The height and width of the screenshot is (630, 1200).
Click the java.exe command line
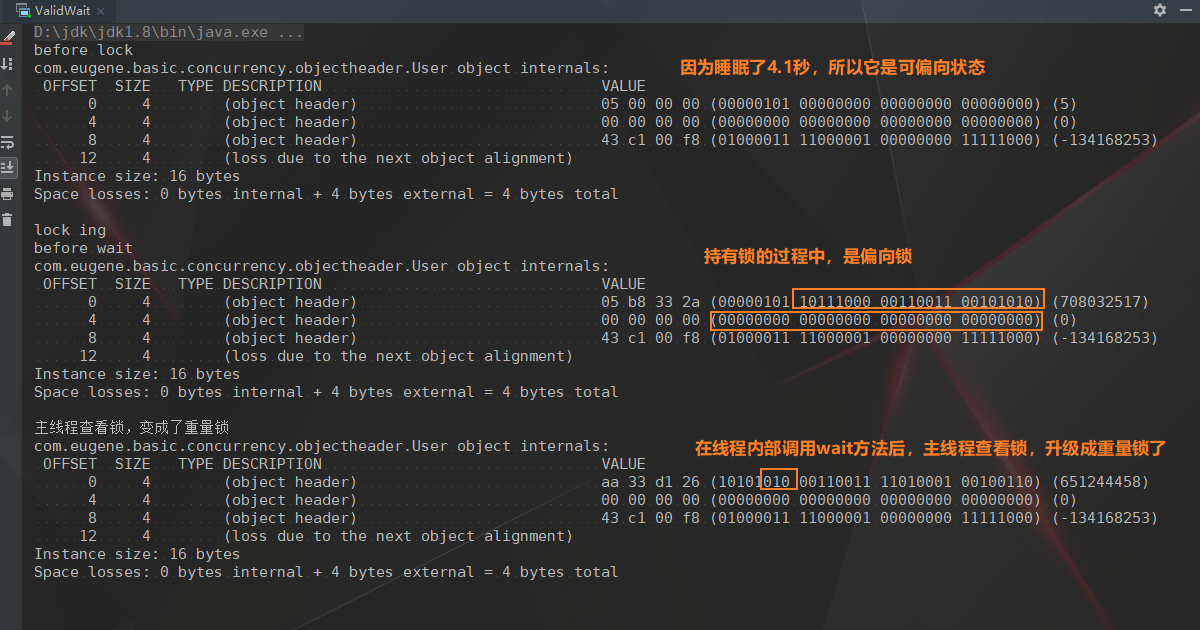[x=169, y=32]
